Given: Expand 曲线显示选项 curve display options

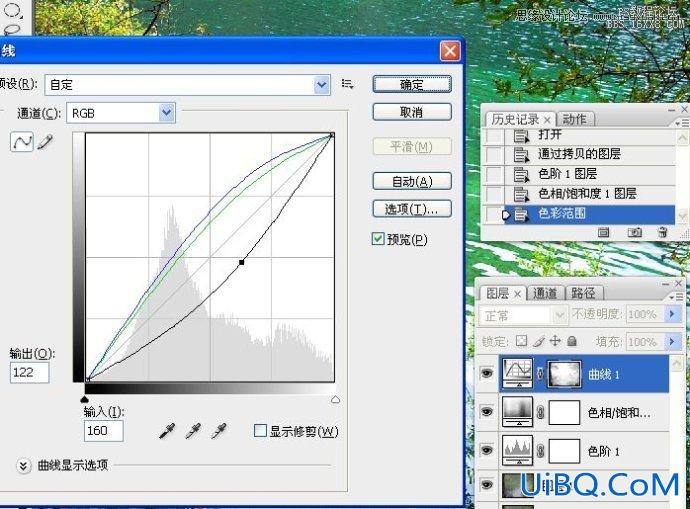Looking at the screenshot, I should 23,465.
